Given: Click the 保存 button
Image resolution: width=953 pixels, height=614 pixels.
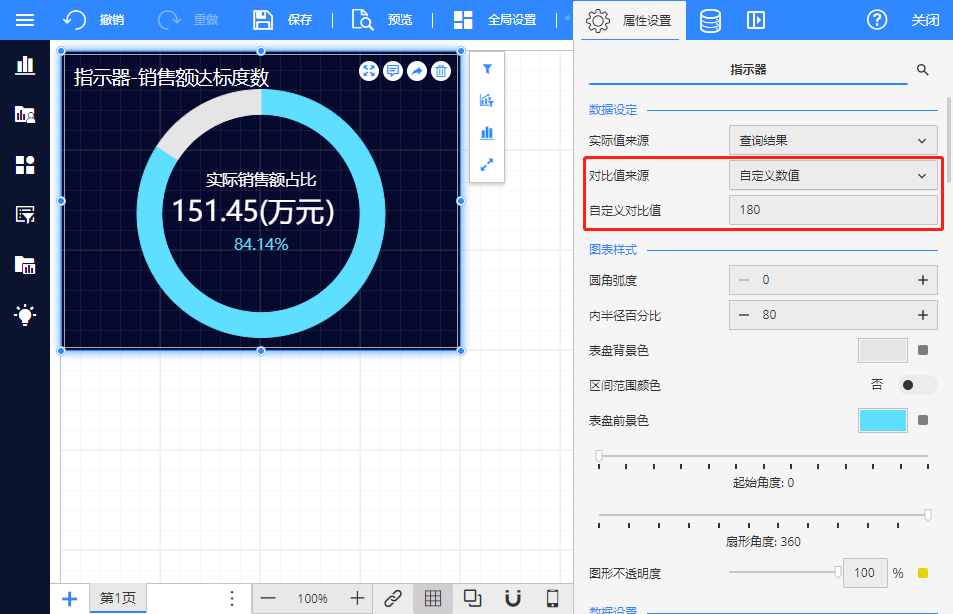Looking at the screenshot, I should 283,20.
